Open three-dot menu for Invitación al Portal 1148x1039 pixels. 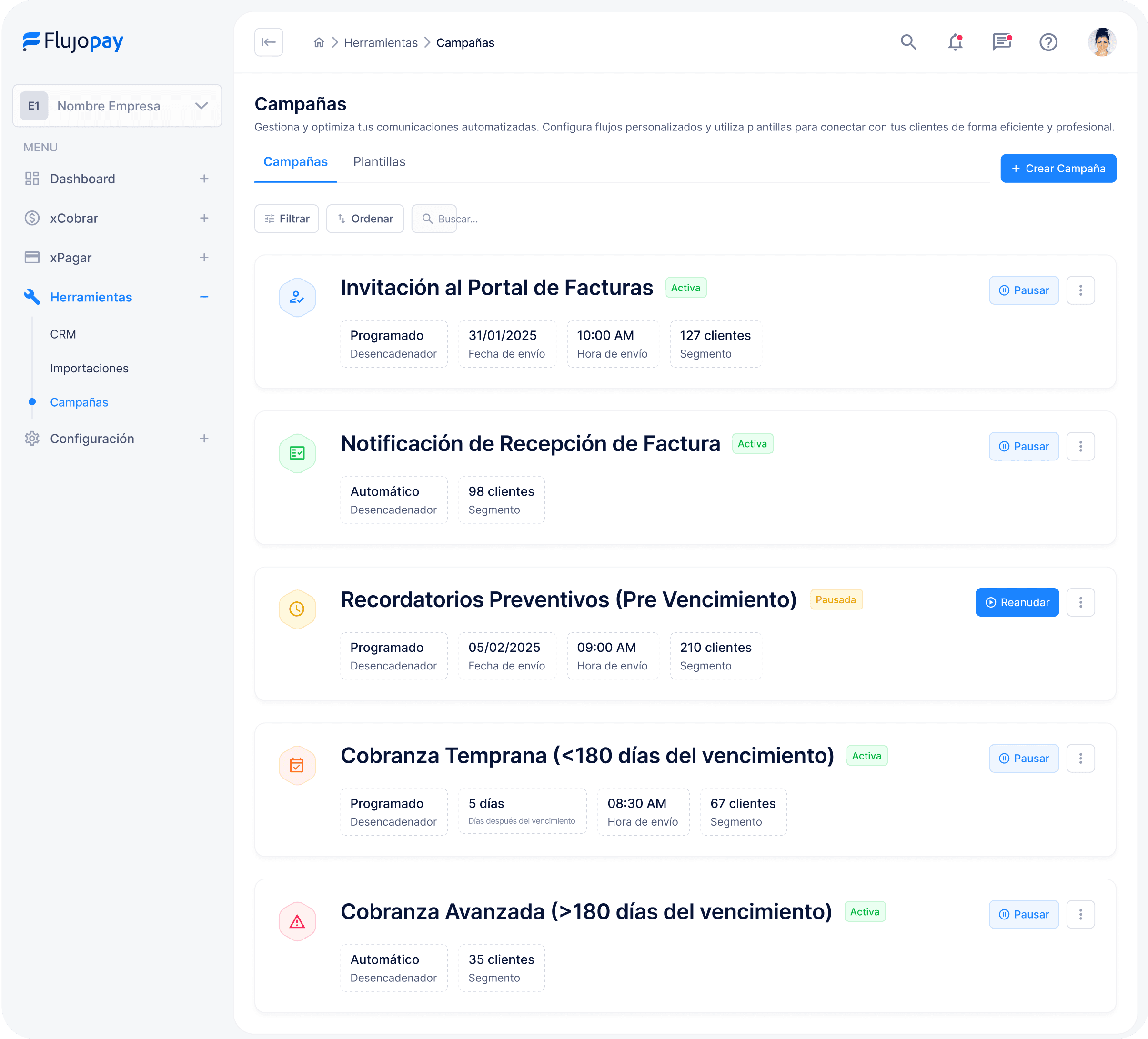click(1080, 290)
